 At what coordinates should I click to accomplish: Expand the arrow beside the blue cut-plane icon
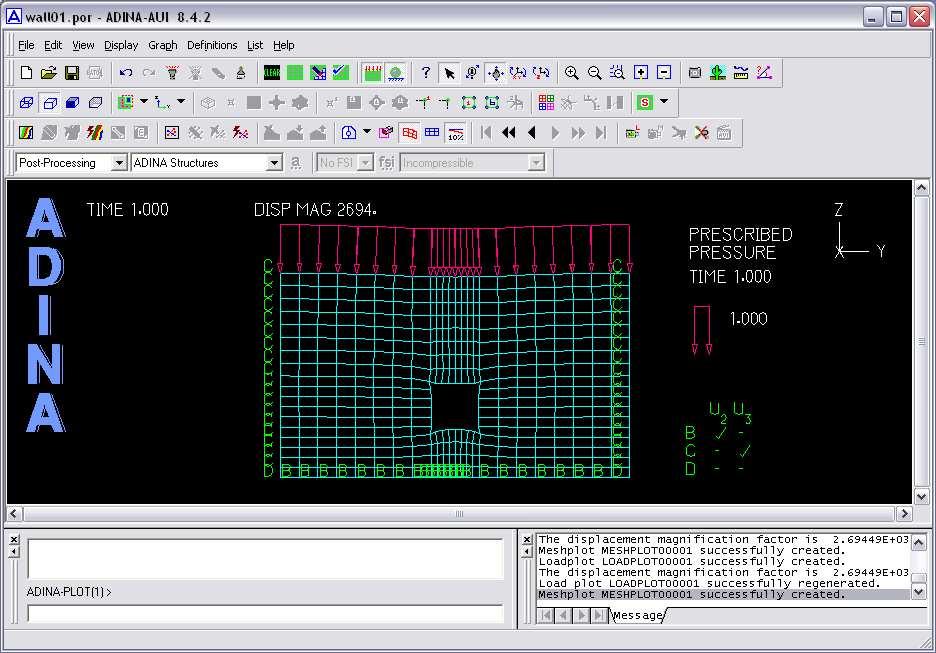point(367,131)
